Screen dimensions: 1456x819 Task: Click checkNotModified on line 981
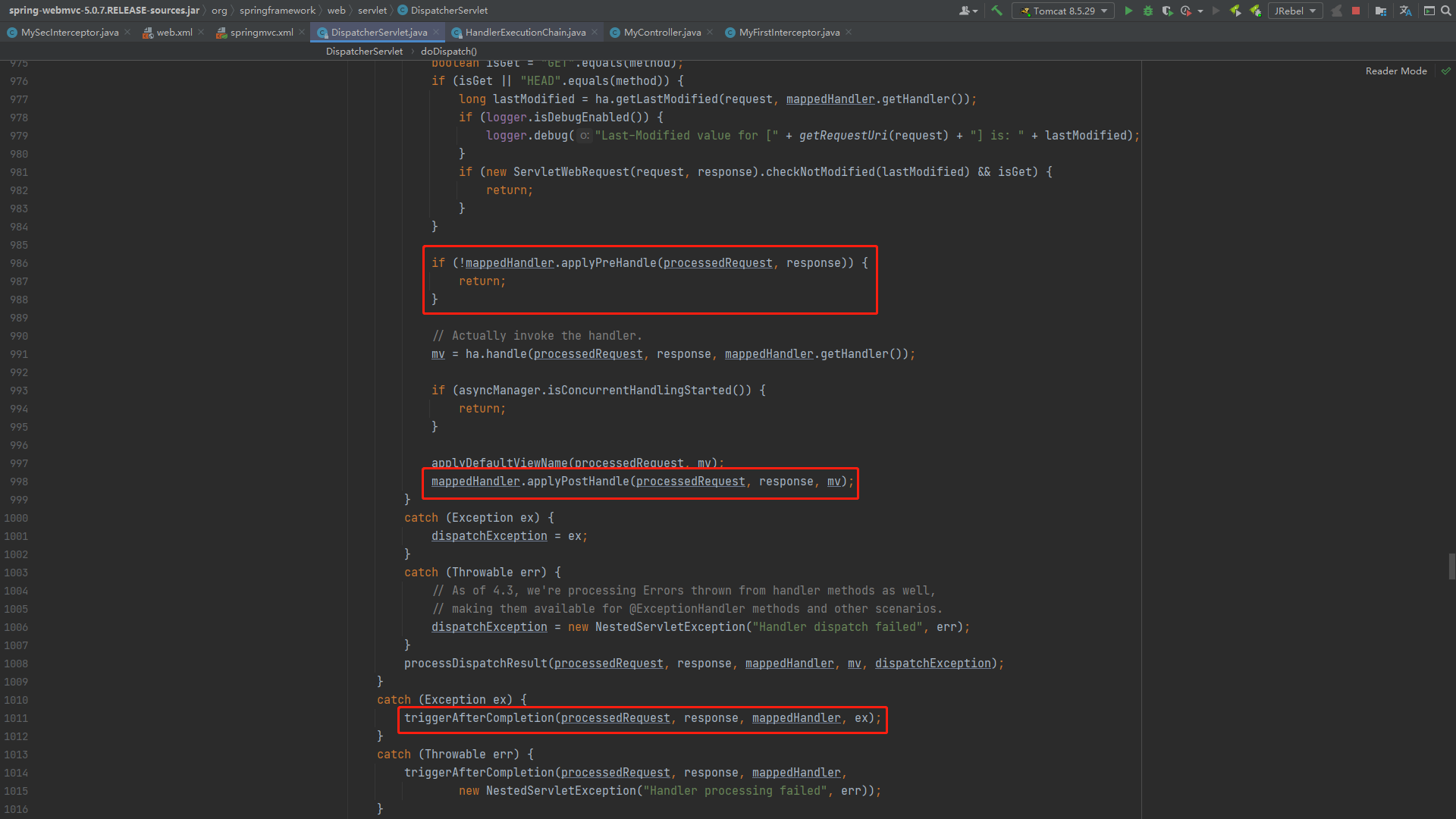click(x=821, y=172)
